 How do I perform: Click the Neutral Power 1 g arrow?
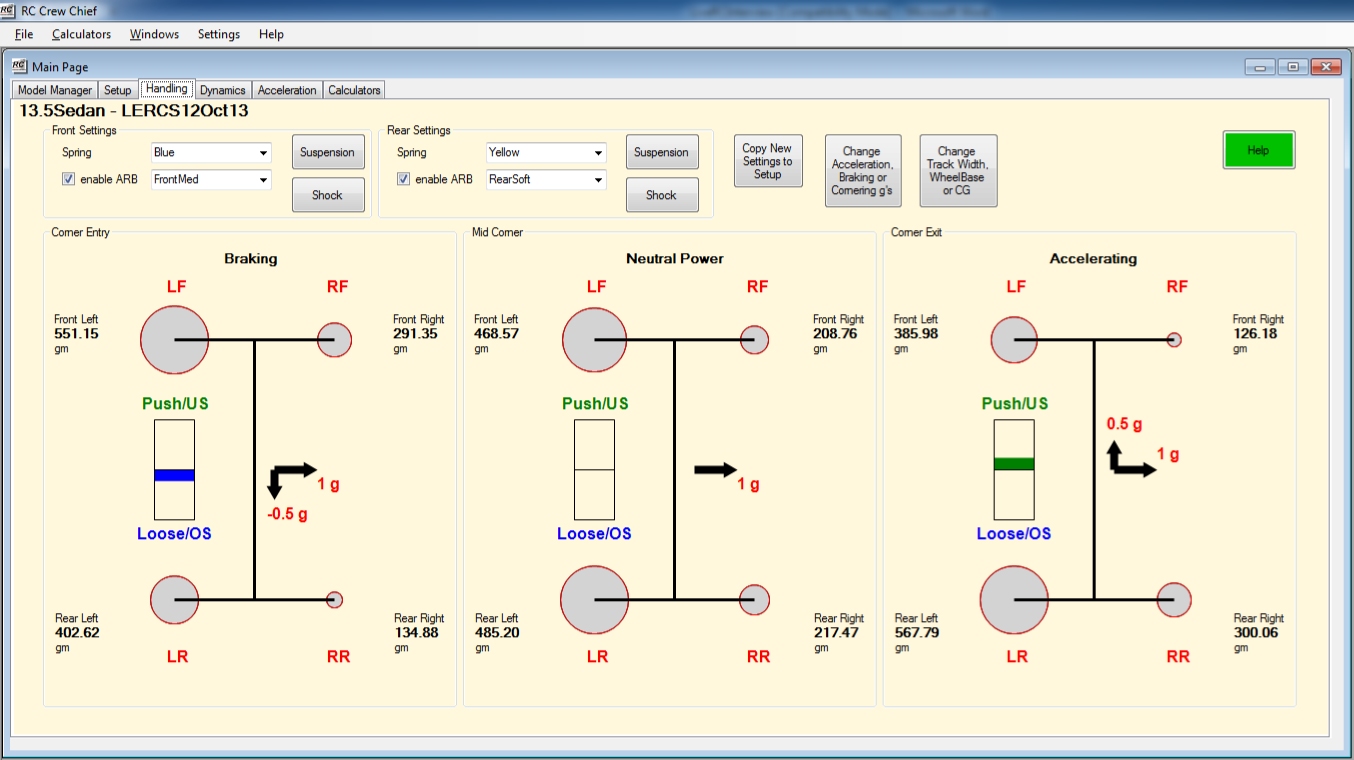point(715,470)
